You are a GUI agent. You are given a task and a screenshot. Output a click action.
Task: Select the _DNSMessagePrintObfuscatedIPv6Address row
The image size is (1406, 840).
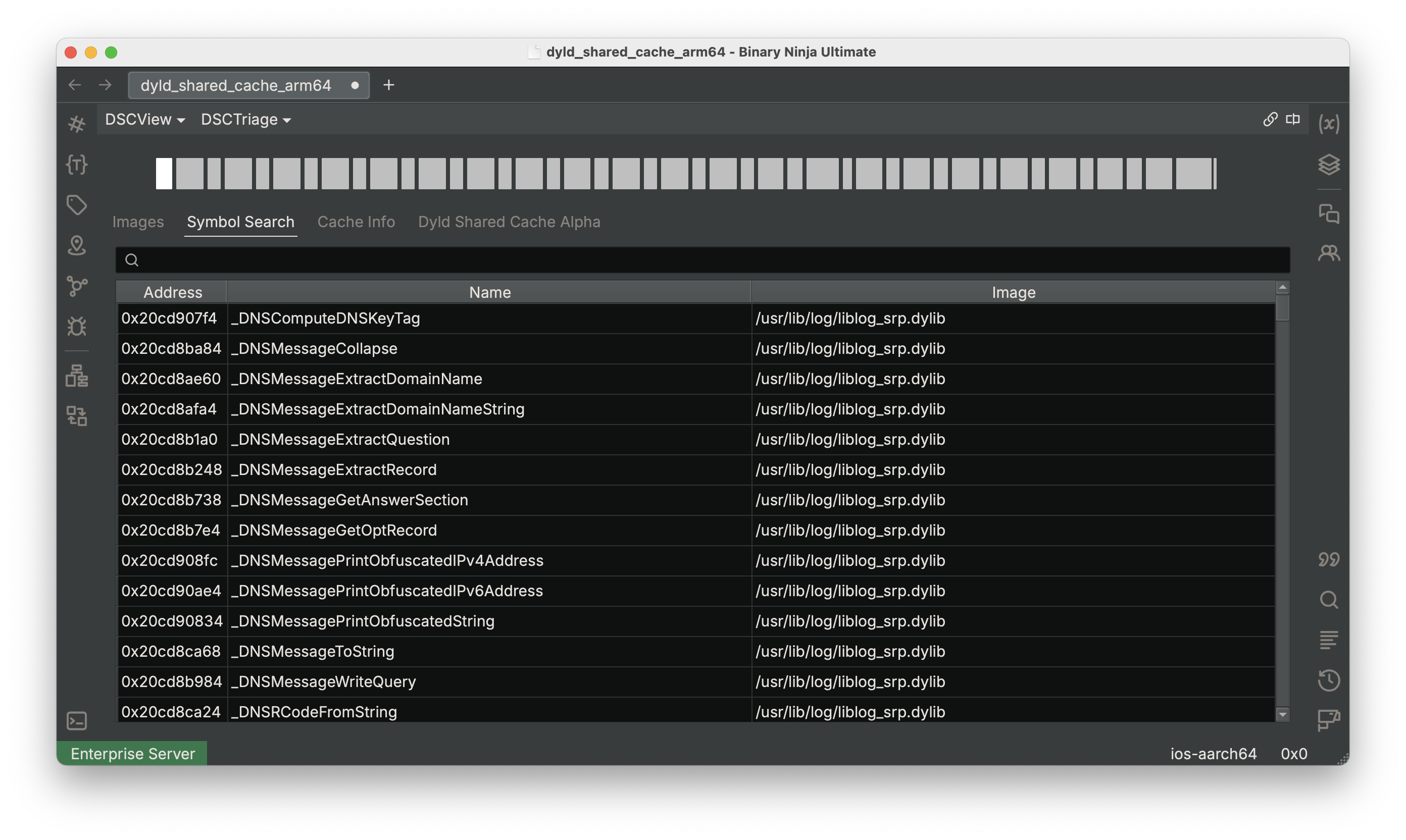[x=695, y=591]
